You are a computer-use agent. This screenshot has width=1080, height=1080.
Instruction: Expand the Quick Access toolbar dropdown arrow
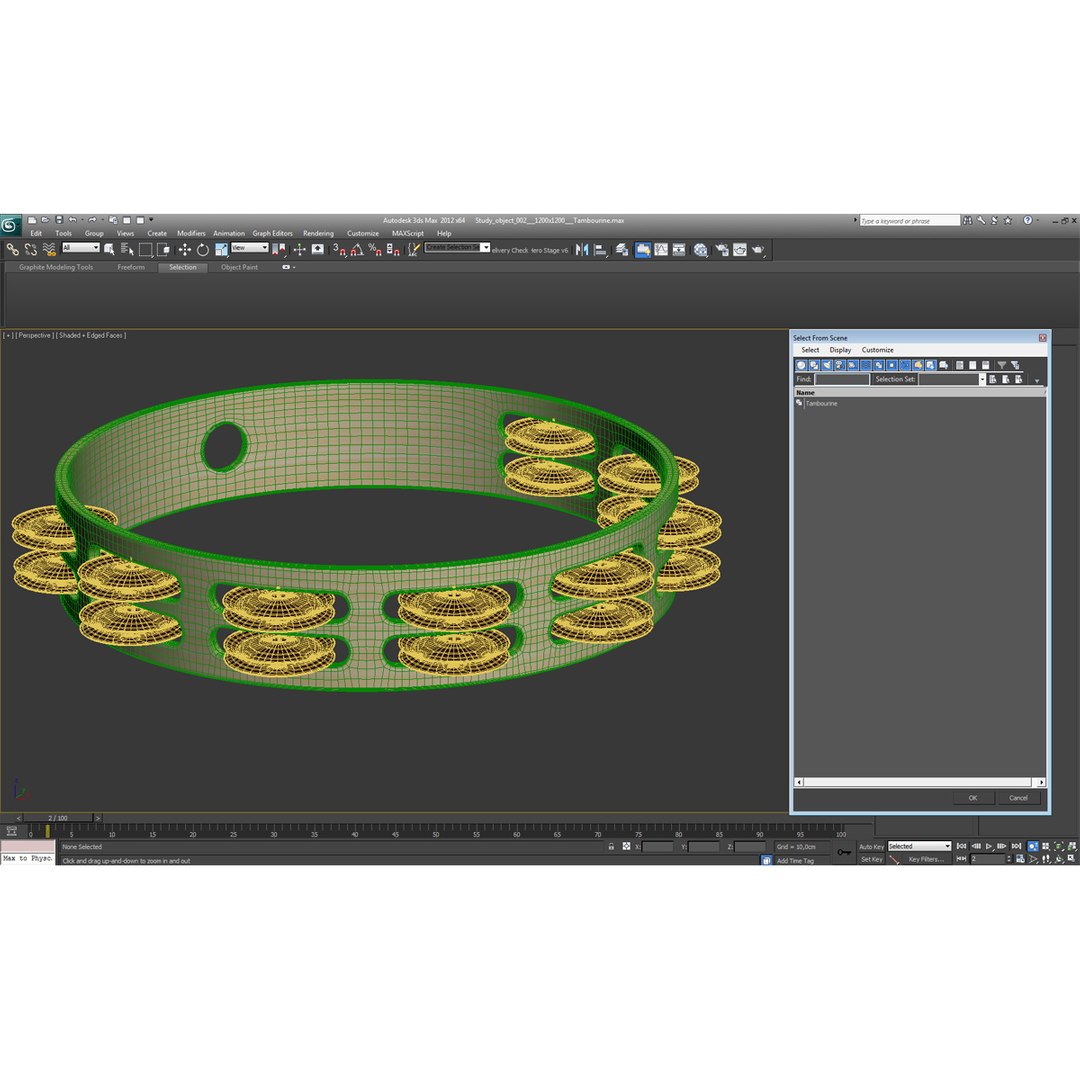point(151,220)
